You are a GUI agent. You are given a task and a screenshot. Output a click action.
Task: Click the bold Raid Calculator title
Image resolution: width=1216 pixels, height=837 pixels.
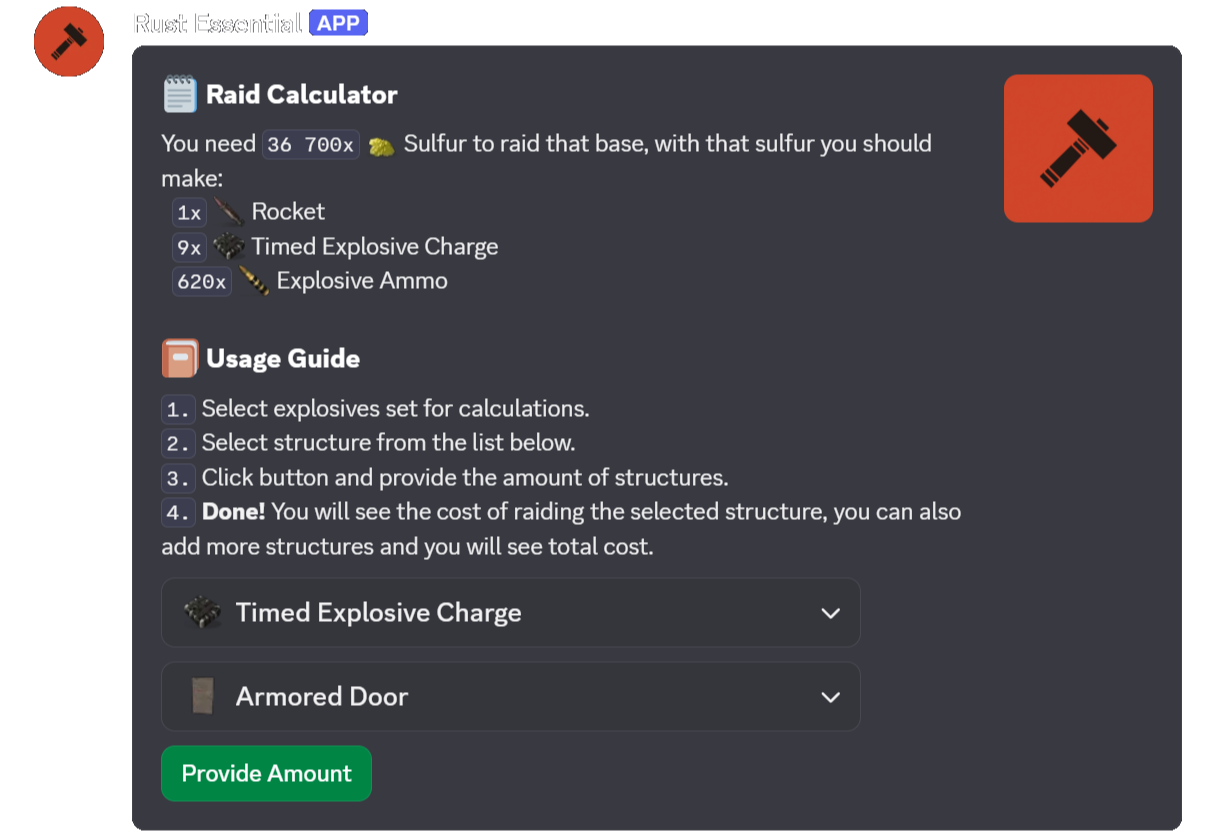tap(301, 93)
